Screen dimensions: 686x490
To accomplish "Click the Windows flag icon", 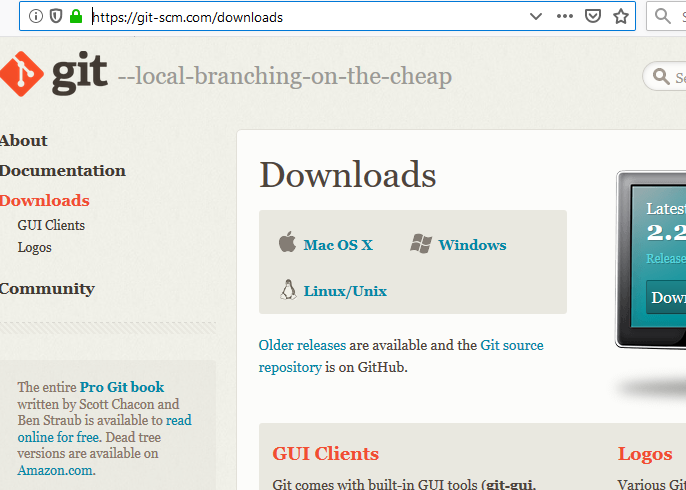I will click(421, 243).
